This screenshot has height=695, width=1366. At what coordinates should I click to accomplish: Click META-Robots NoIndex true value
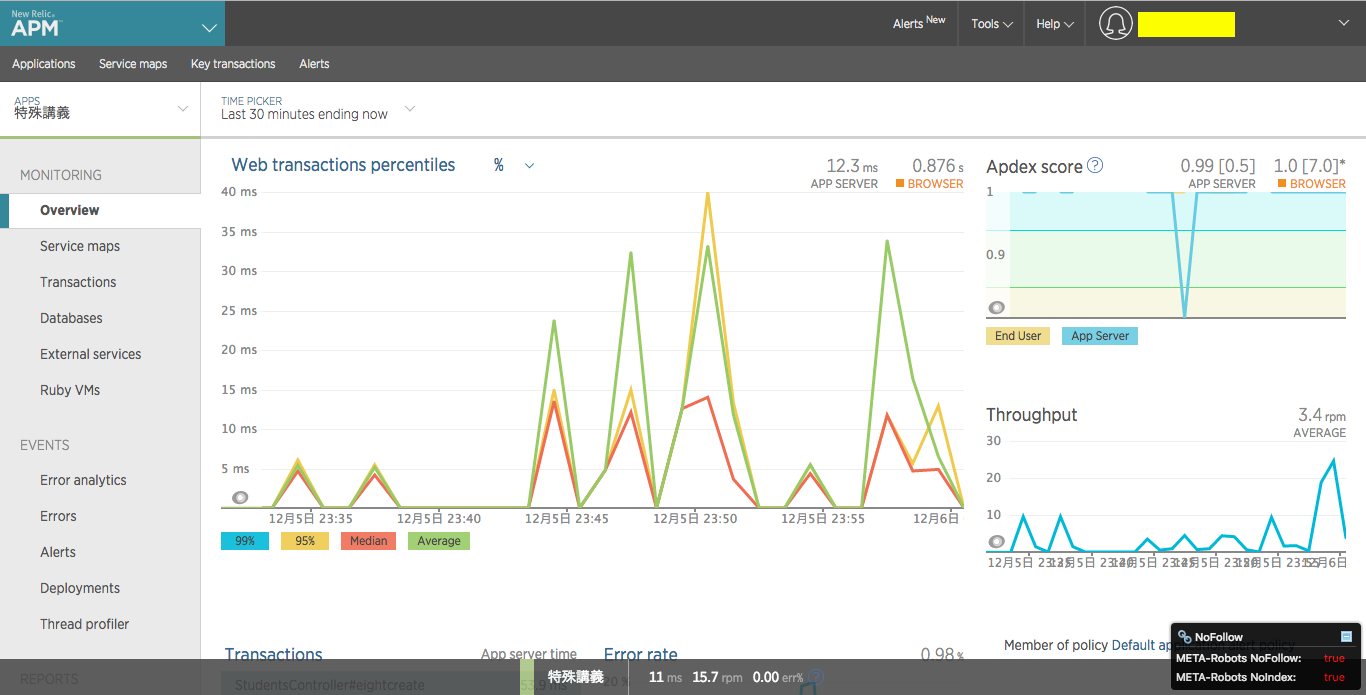1334,677
